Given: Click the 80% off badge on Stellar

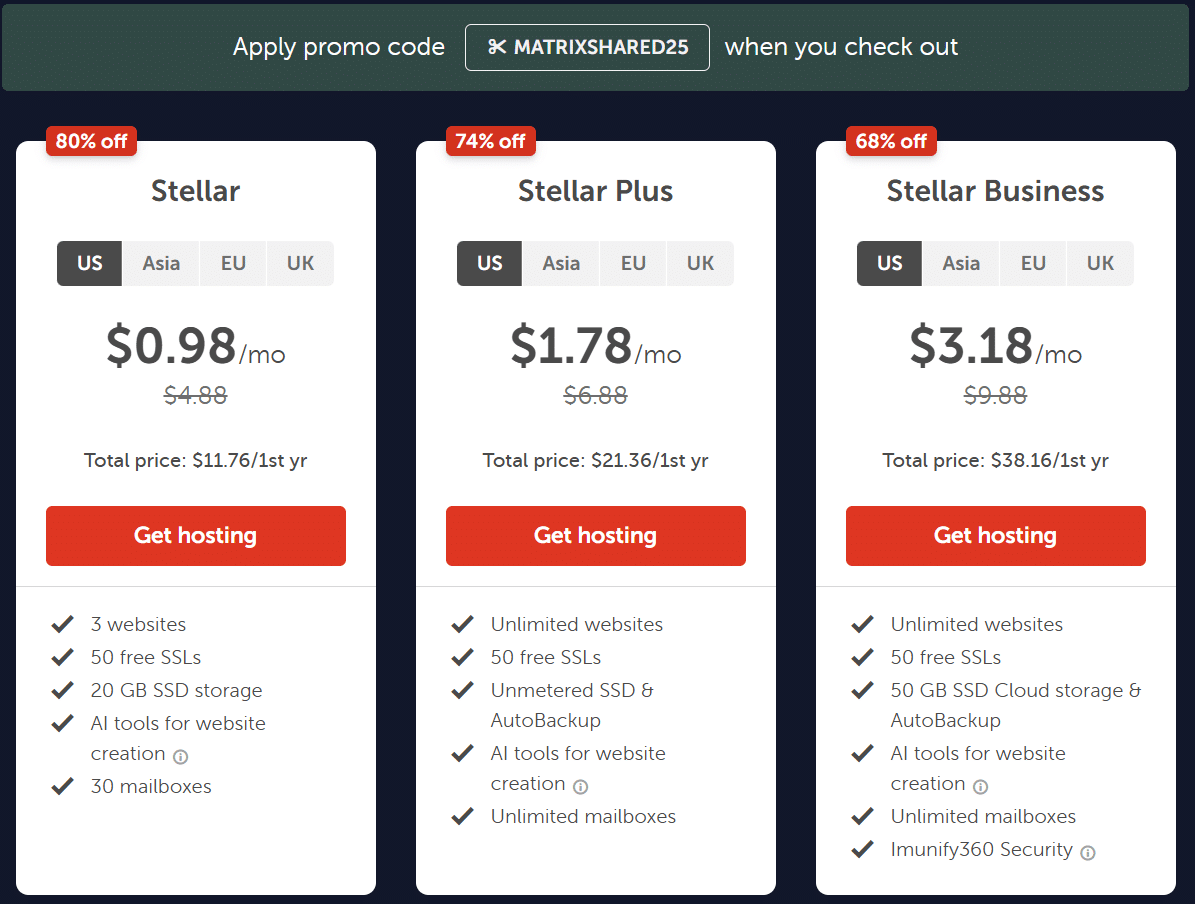Looking at the screenshot, I should pos(91,141).
